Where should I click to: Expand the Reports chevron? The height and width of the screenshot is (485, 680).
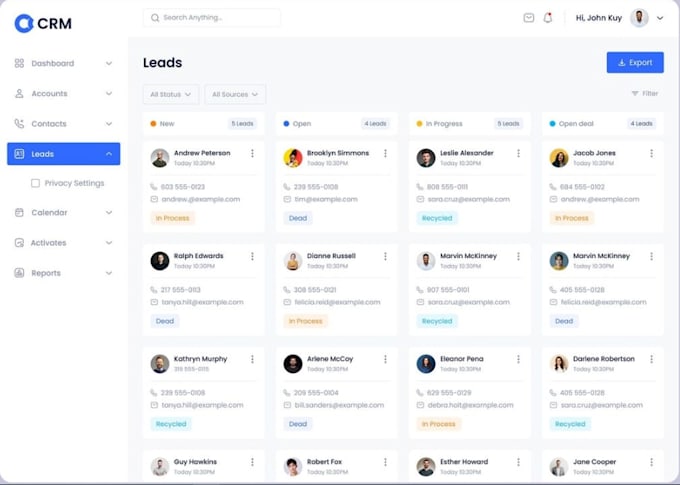(x=109, y=273)
